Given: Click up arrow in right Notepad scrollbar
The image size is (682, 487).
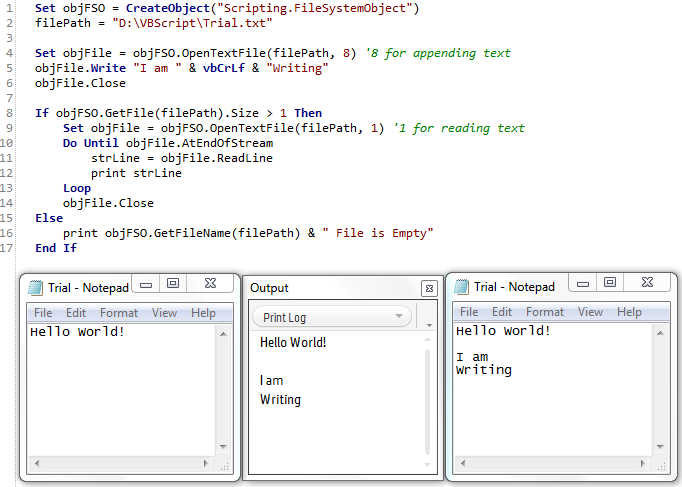Looking at the screenshot, I should [660, 333].
